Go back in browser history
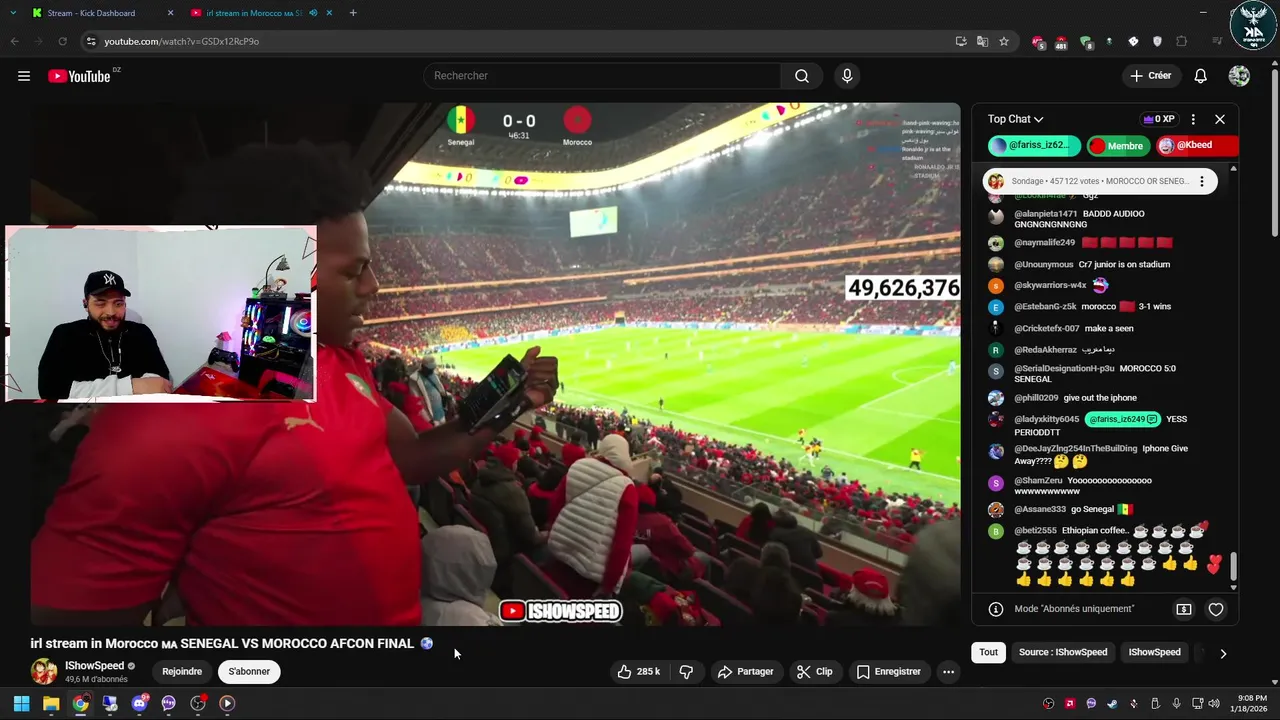 pos(14,41)
